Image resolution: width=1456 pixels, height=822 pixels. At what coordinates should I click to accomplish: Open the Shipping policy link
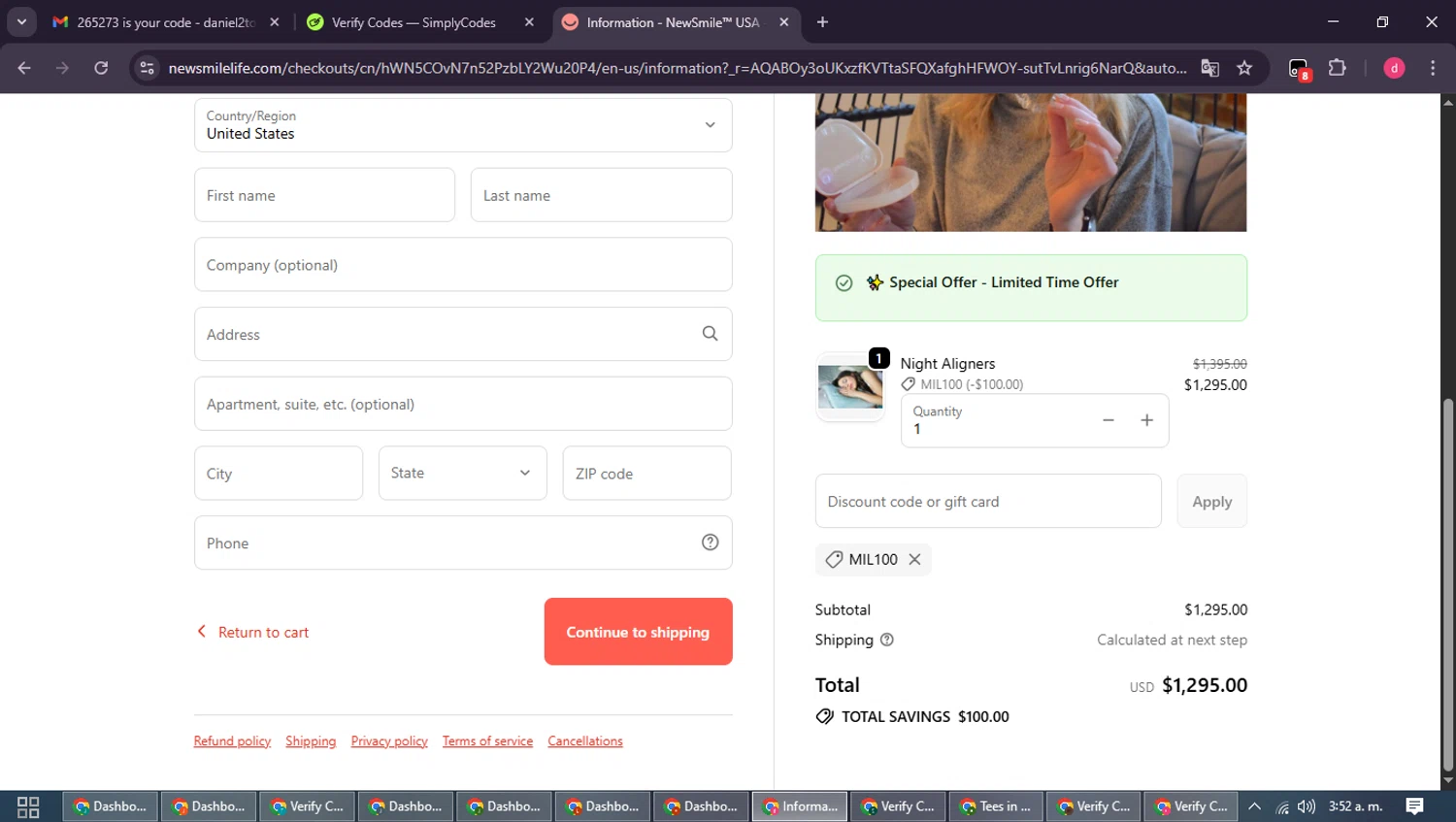tap(311, 740)
